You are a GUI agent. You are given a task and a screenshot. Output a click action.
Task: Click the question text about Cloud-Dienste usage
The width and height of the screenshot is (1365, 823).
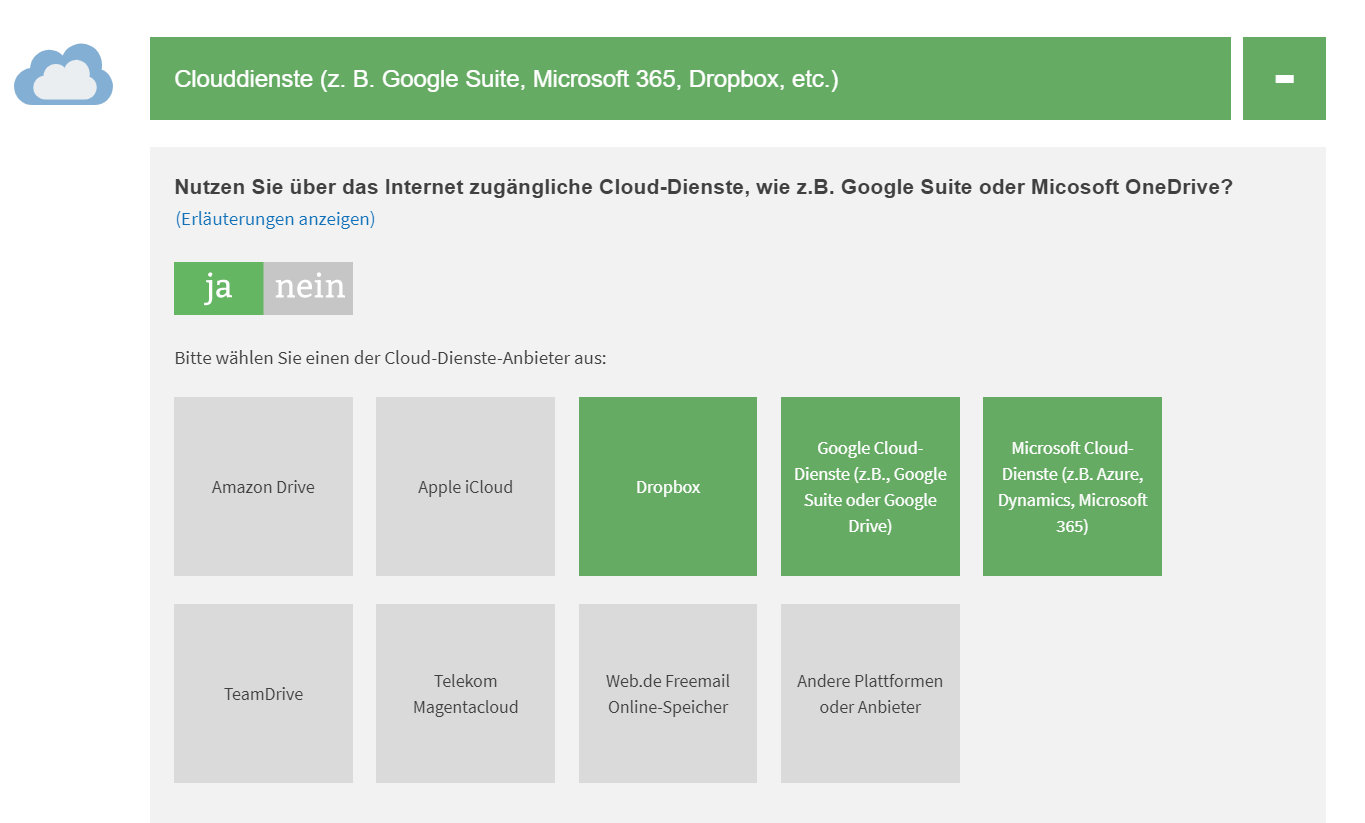click(704, 187)
